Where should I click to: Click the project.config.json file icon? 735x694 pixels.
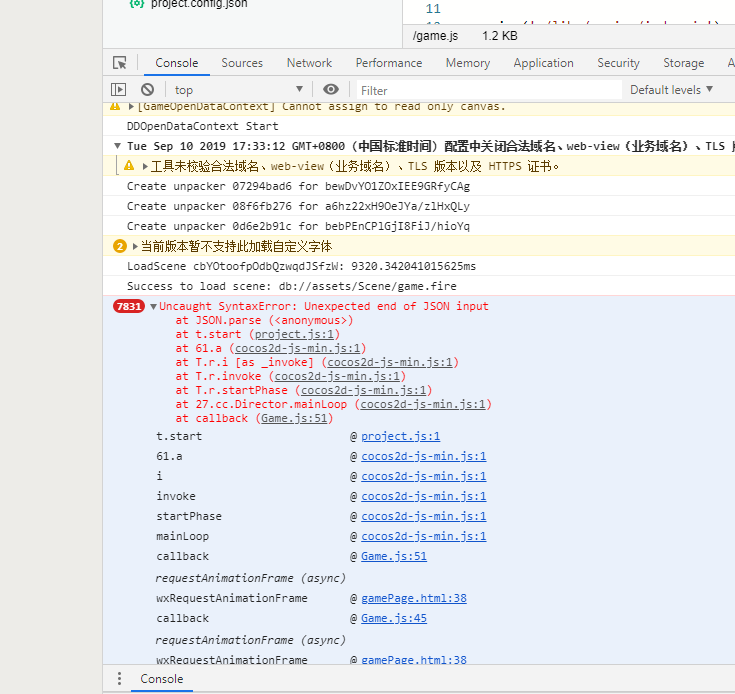pyautogui.click(x=136, y=4)
